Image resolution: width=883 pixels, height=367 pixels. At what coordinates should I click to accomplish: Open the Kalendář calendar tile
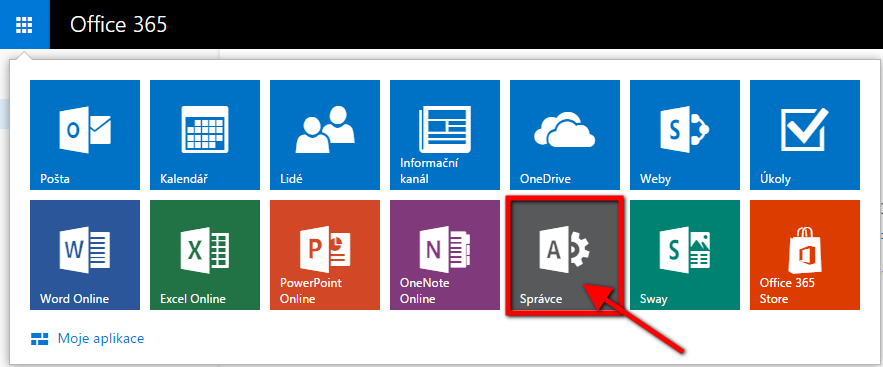tap(205, 135)
